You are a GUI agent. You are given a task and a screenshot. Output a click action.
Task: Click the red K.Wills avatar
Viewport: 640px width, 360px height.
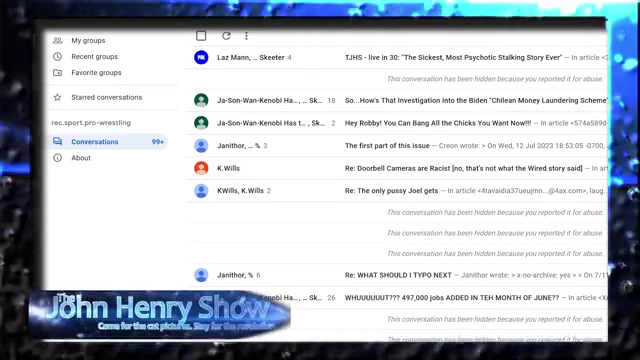coord(201,168)
